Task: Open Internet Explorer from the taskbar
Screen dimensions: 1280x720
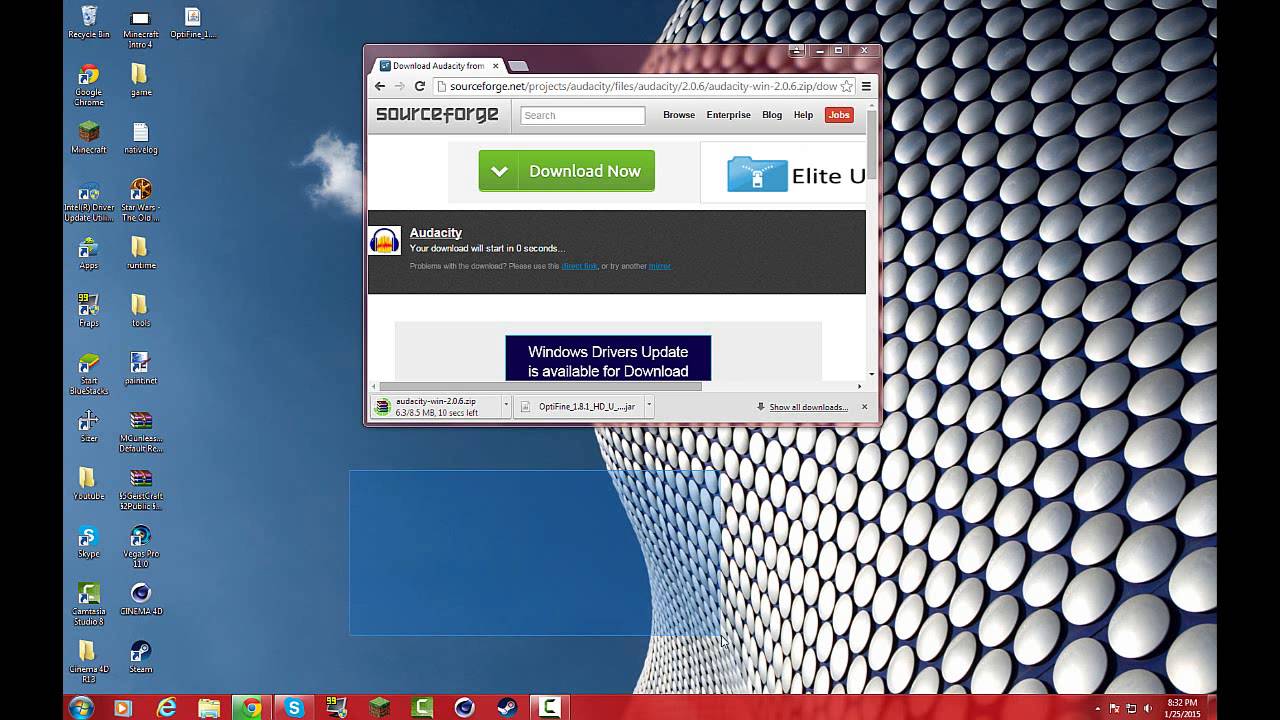Action: click(167, 708)
